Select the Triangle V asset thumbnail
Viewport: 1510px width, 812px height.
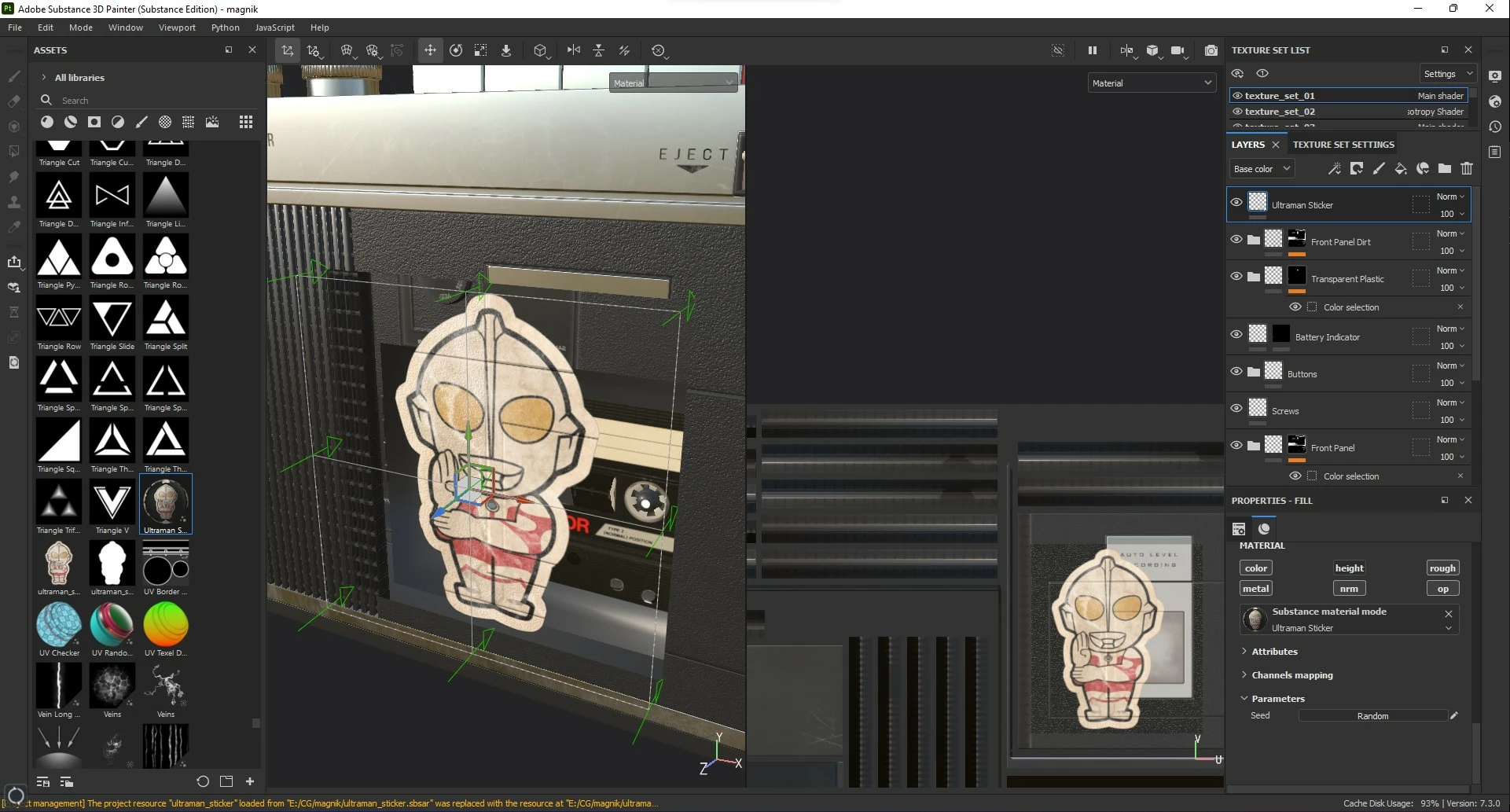112,503
